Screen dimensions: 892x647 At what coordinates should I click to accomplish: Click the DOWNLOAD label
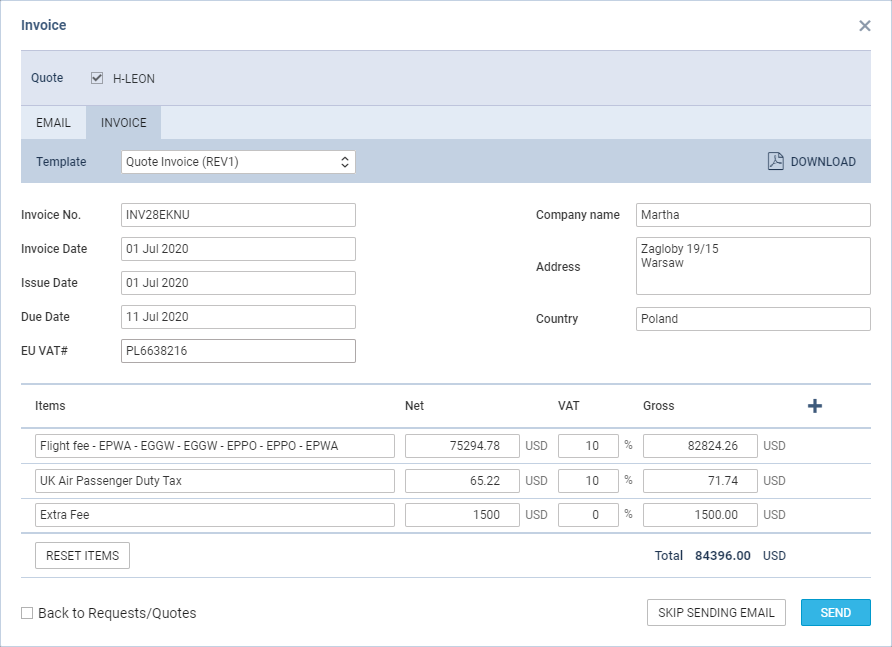click(823, 162)
